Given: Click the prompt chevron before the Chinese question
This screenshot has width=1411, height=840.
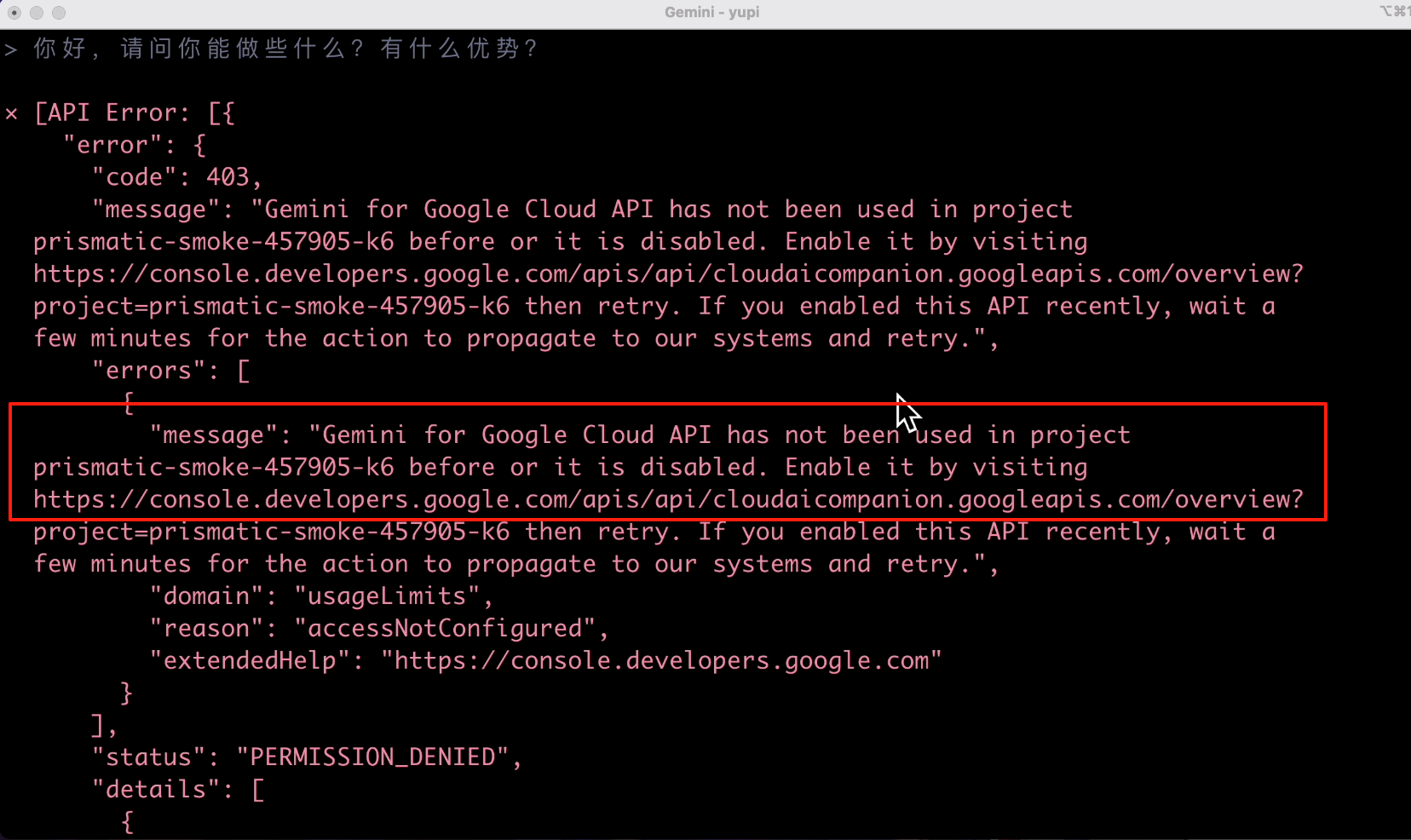Looking at the screenshot, I should (11, 49).
